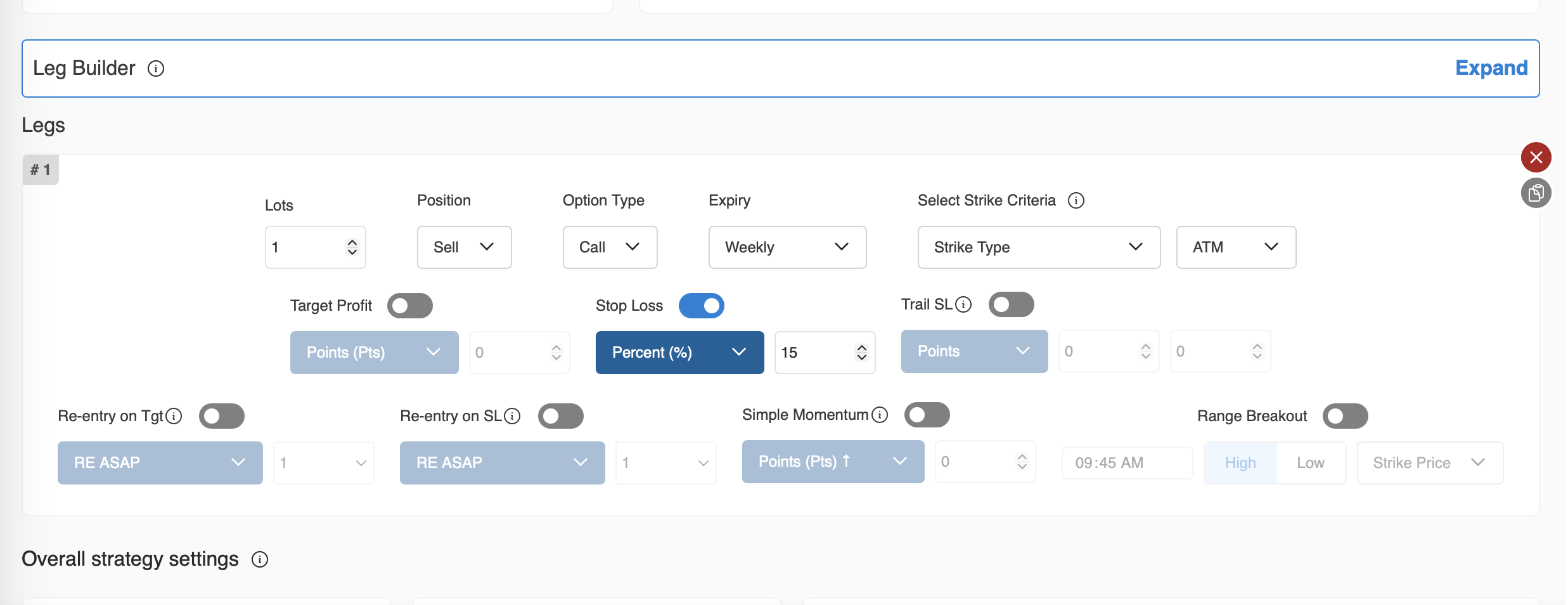Click the Stop Loss value field
Image resolution: width=1568 pixels, height=605 pixels.
coord(814,353)
